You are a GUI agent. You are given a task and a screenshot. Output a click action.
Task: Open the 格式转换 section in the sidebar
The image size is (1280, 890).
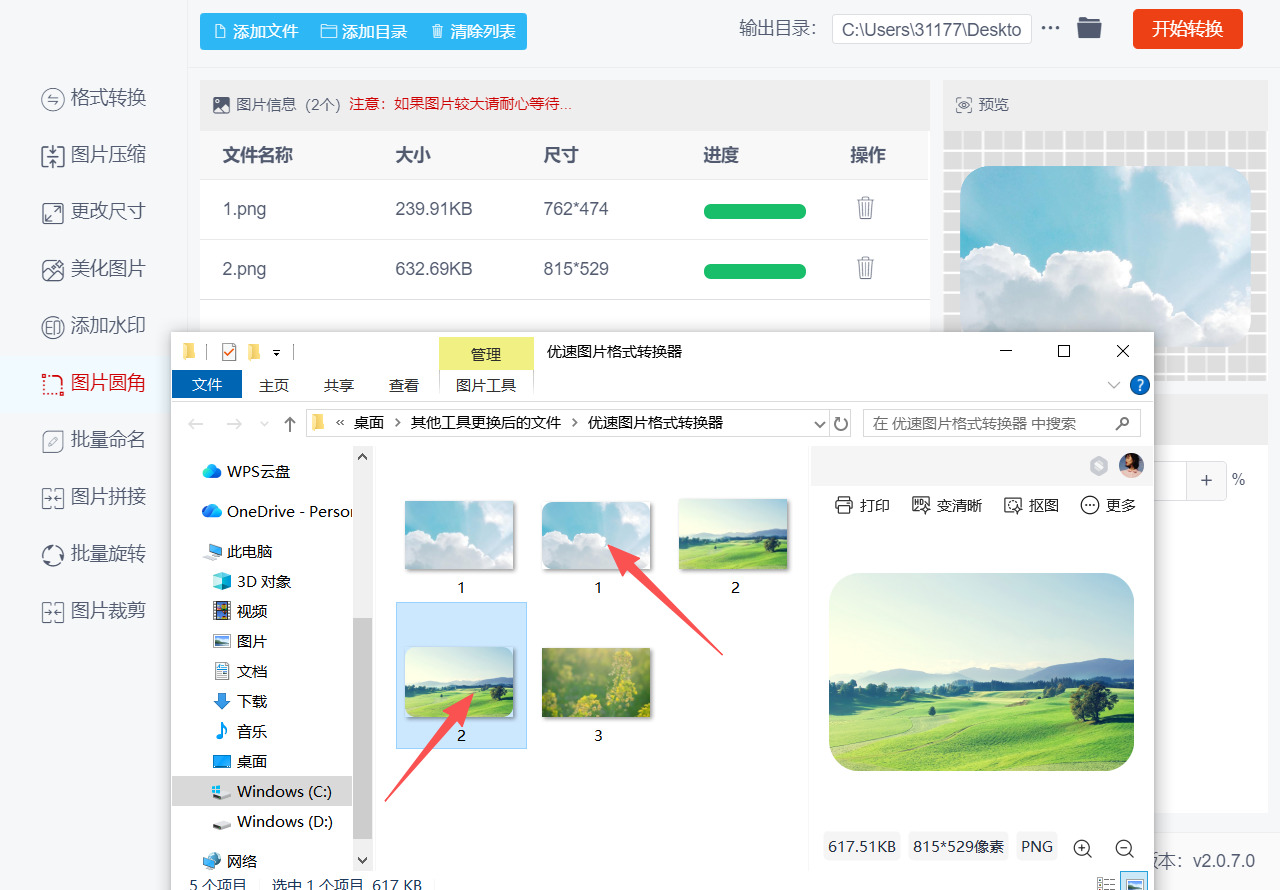coord(94,98)
